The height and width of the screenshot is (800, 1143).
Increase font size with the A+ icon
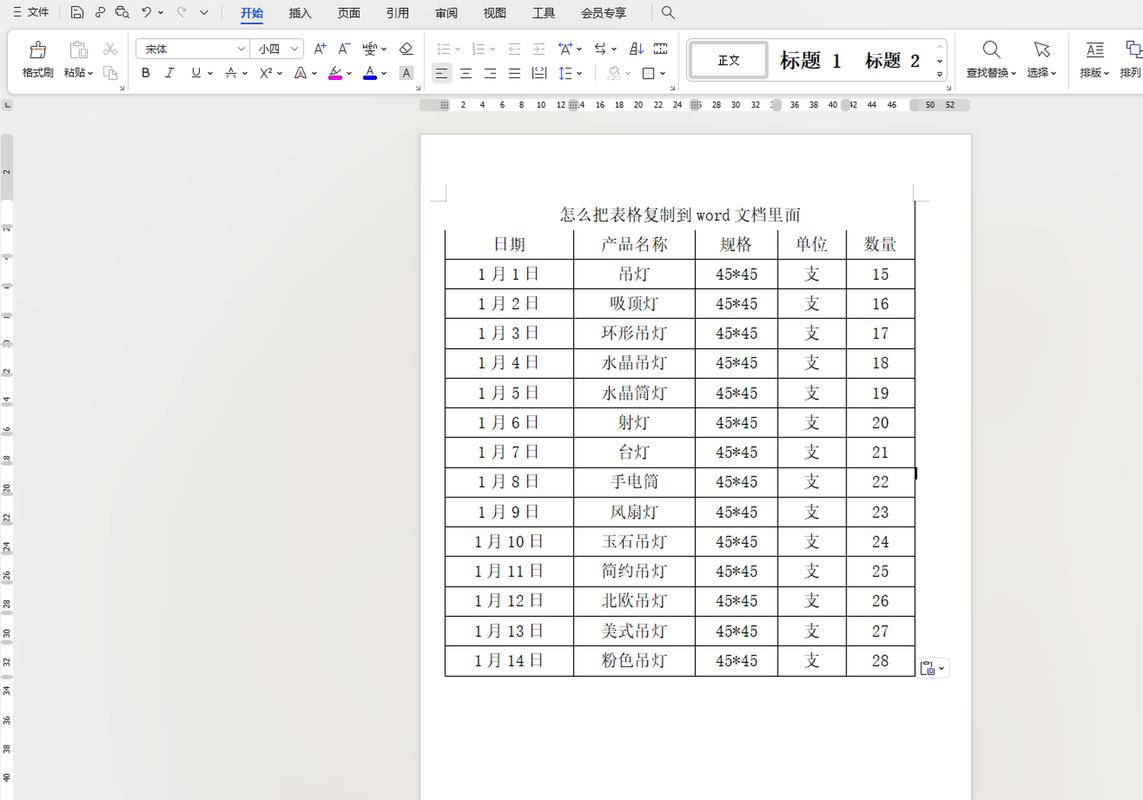[320, 49]
